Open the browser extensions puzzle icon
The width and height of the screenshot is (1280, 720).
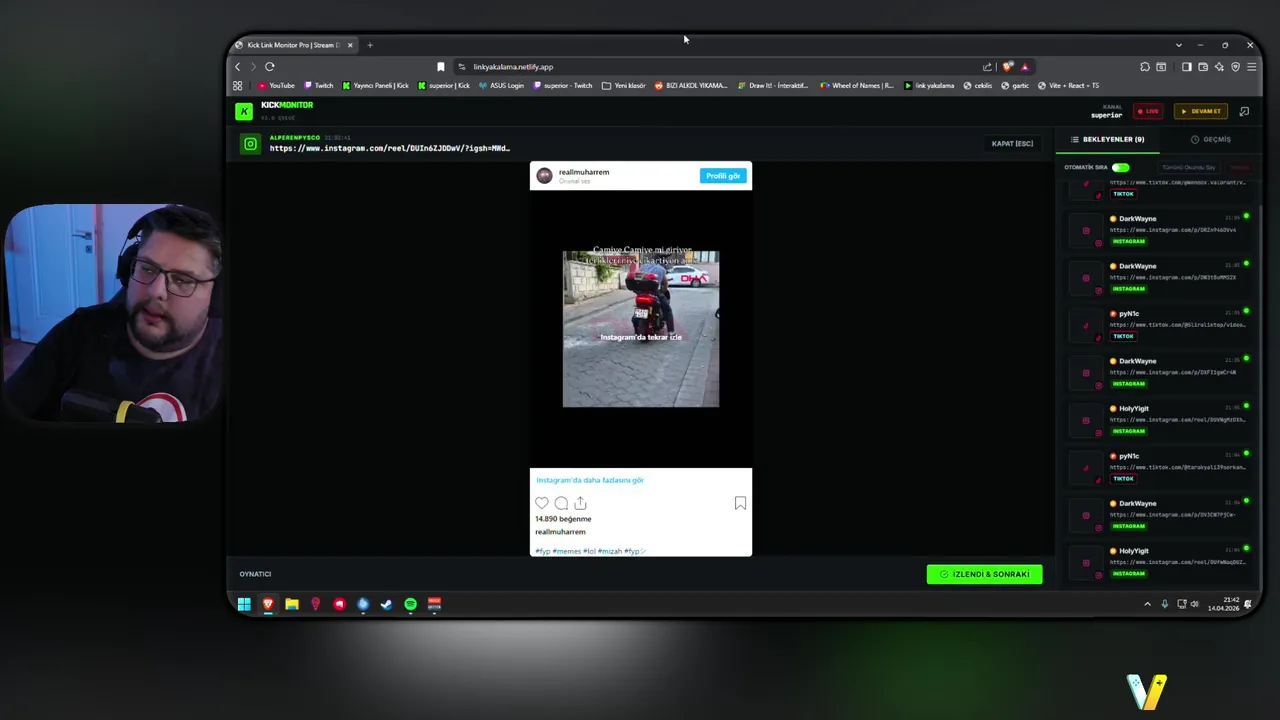(x=1145, y=67)
